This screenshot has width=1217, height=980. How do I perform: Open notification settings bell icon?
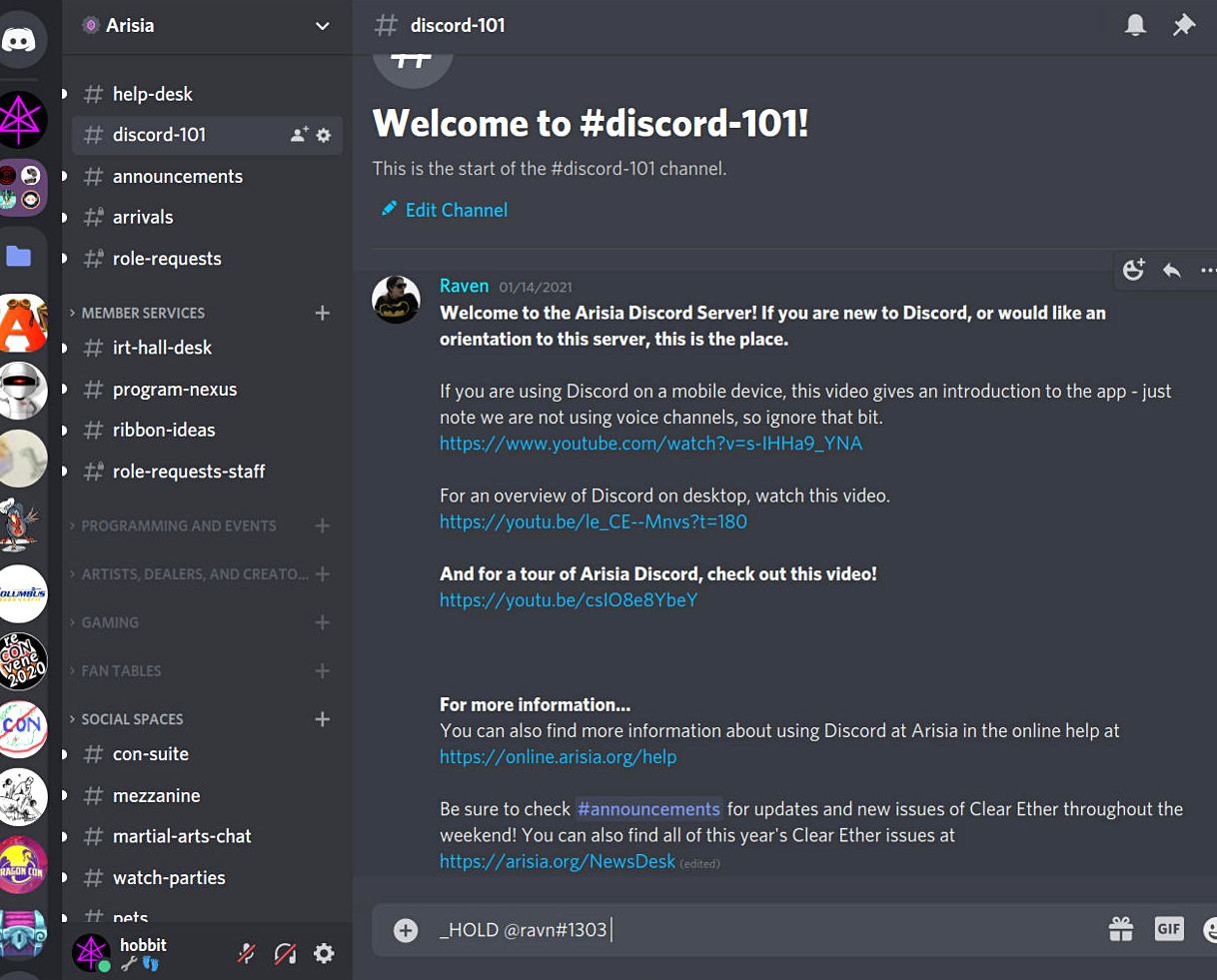(1135, 25)
